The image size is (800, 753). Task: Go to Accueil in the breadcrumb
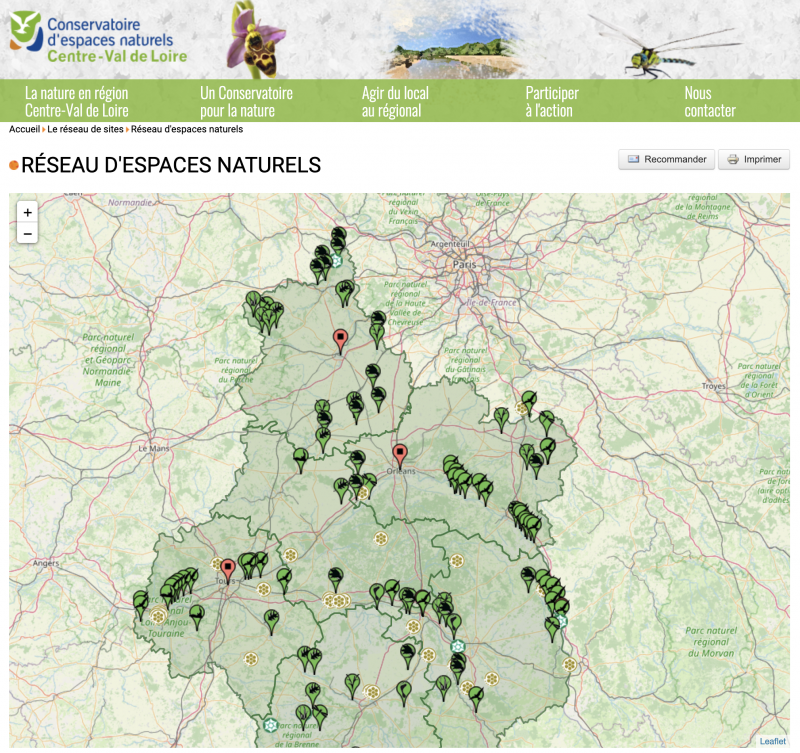(24, 129)
